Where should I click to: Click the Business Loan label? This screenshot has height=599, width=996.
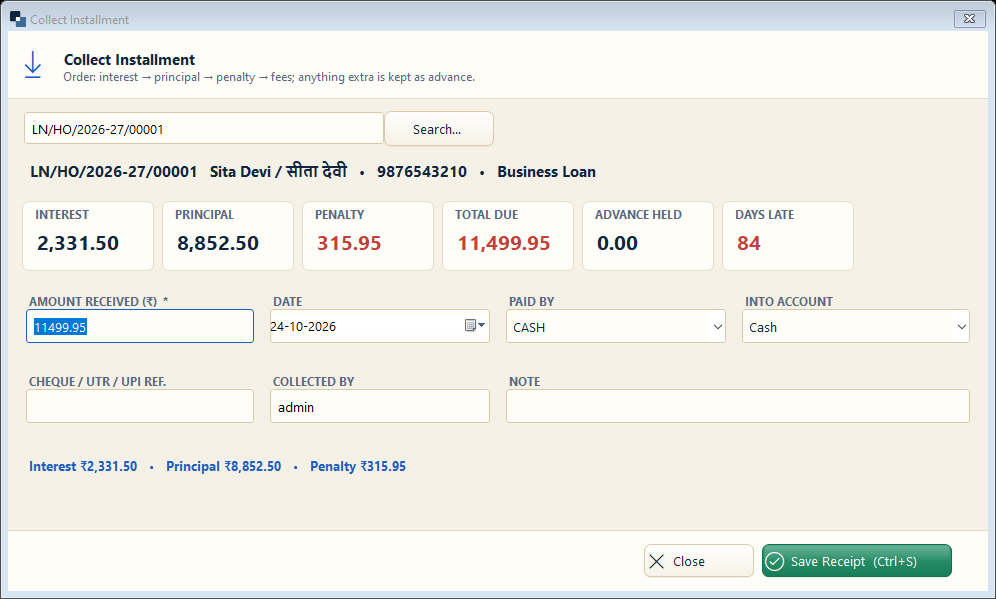click(546, 172)
